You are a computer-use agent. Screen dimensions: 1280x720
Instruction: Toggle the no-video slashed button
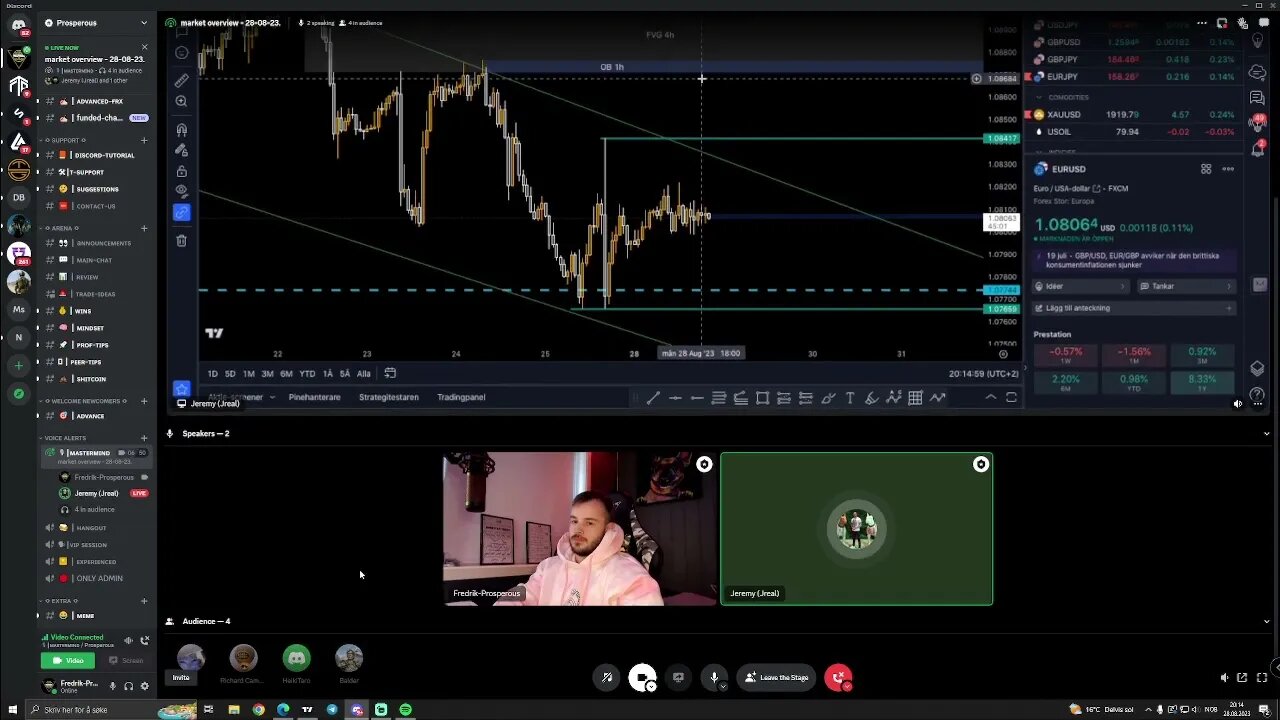click(606, 677)
